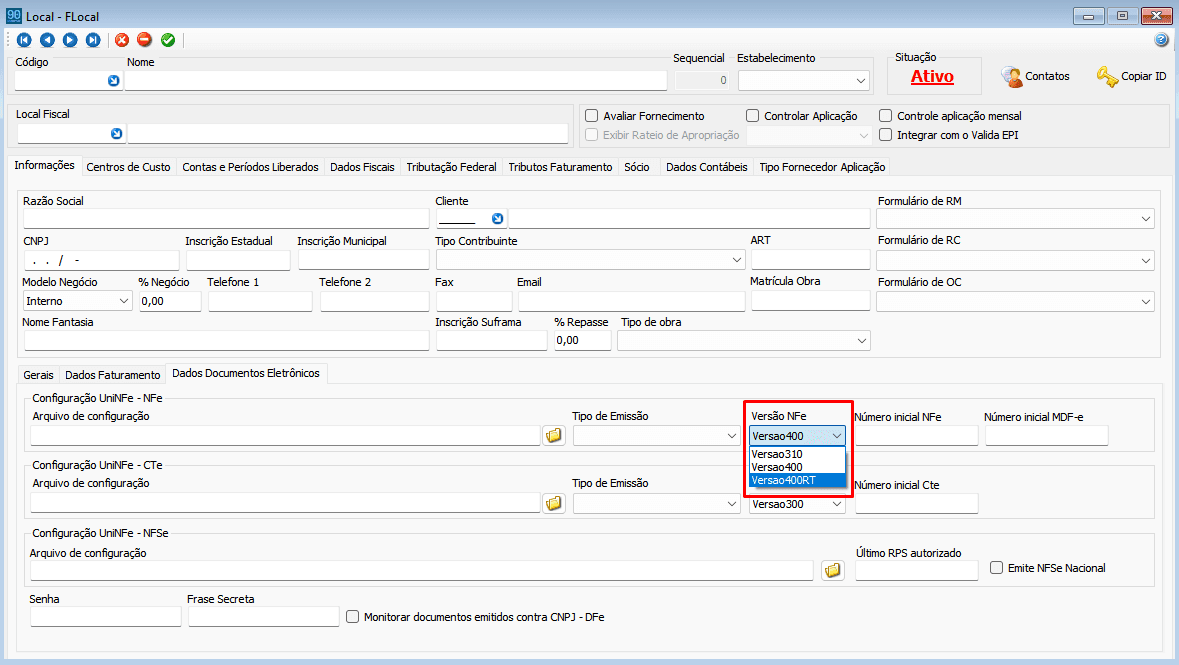
Task: Click the Último RPS autorizado field
Action: (917, 570)
